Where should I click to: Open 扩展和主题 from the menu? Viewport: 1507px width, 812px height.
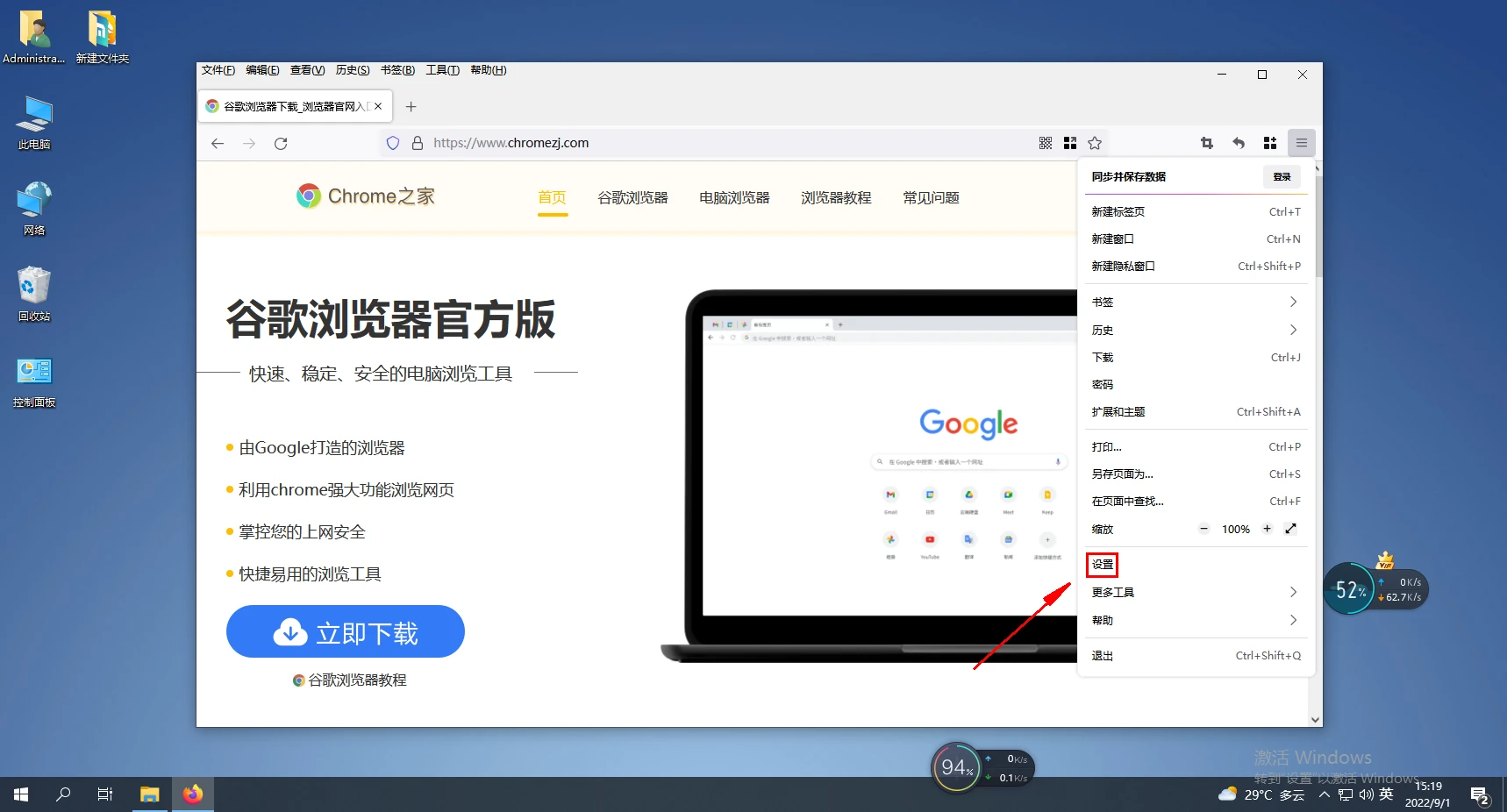1196,411
